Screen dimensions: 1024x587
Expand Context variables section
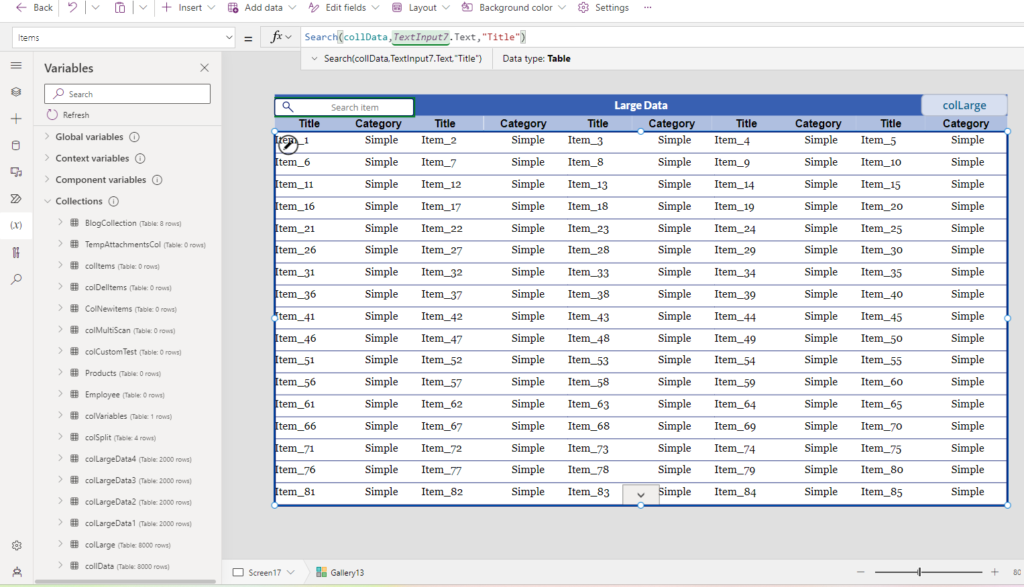(47, 158)
